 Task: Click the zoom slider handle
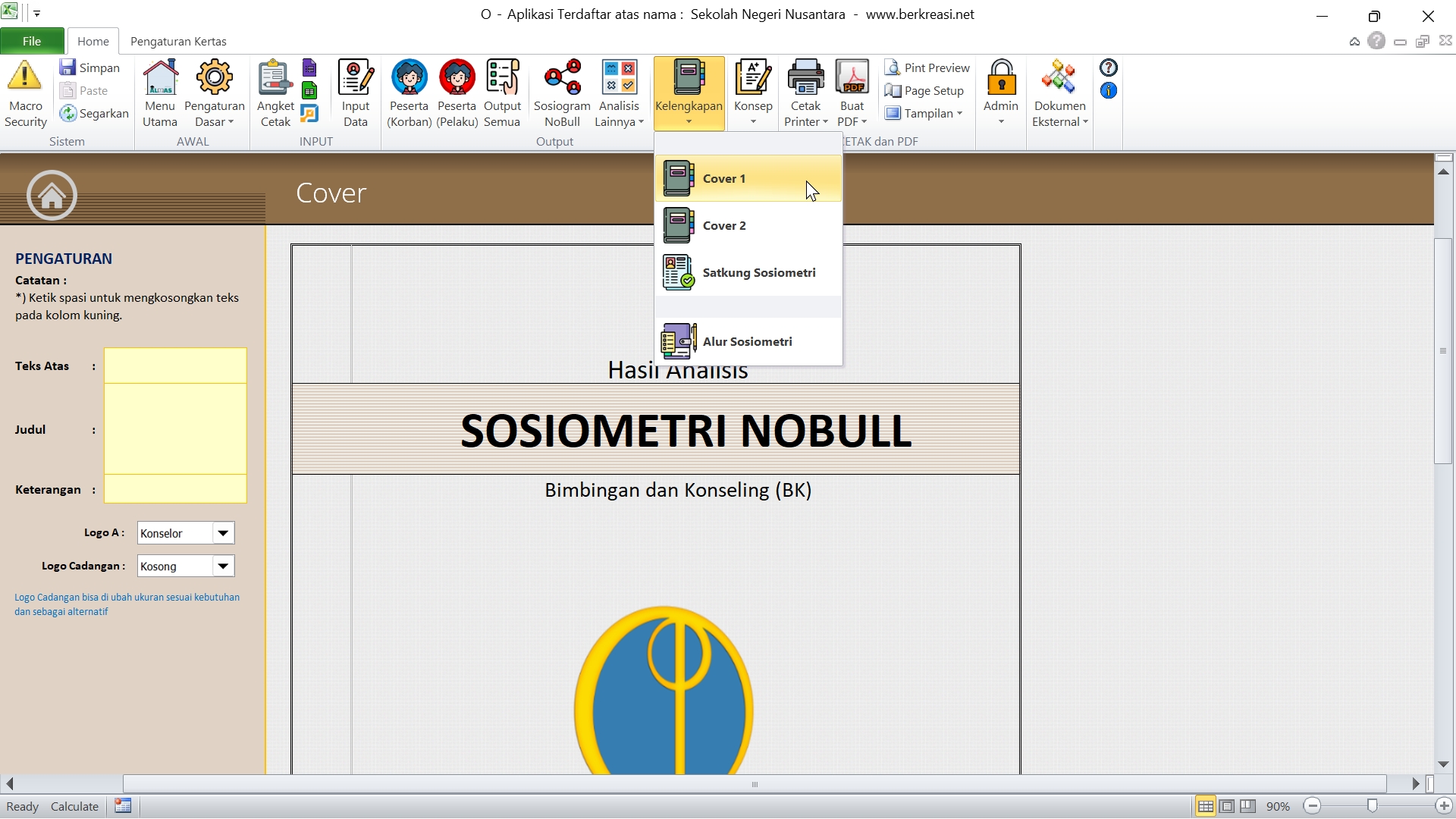(x=1372, y=806)
